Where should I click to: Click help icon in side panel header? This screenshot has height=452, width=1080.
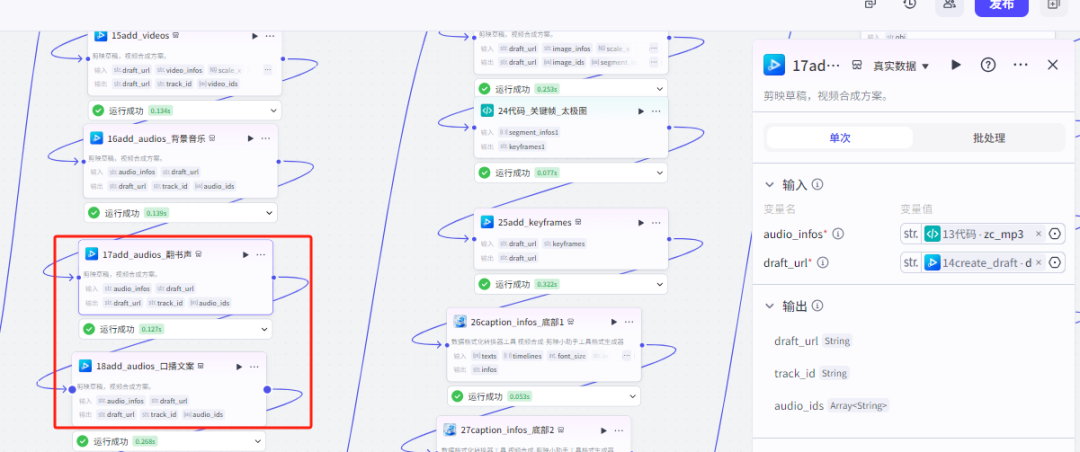click(x=988, y=65)
